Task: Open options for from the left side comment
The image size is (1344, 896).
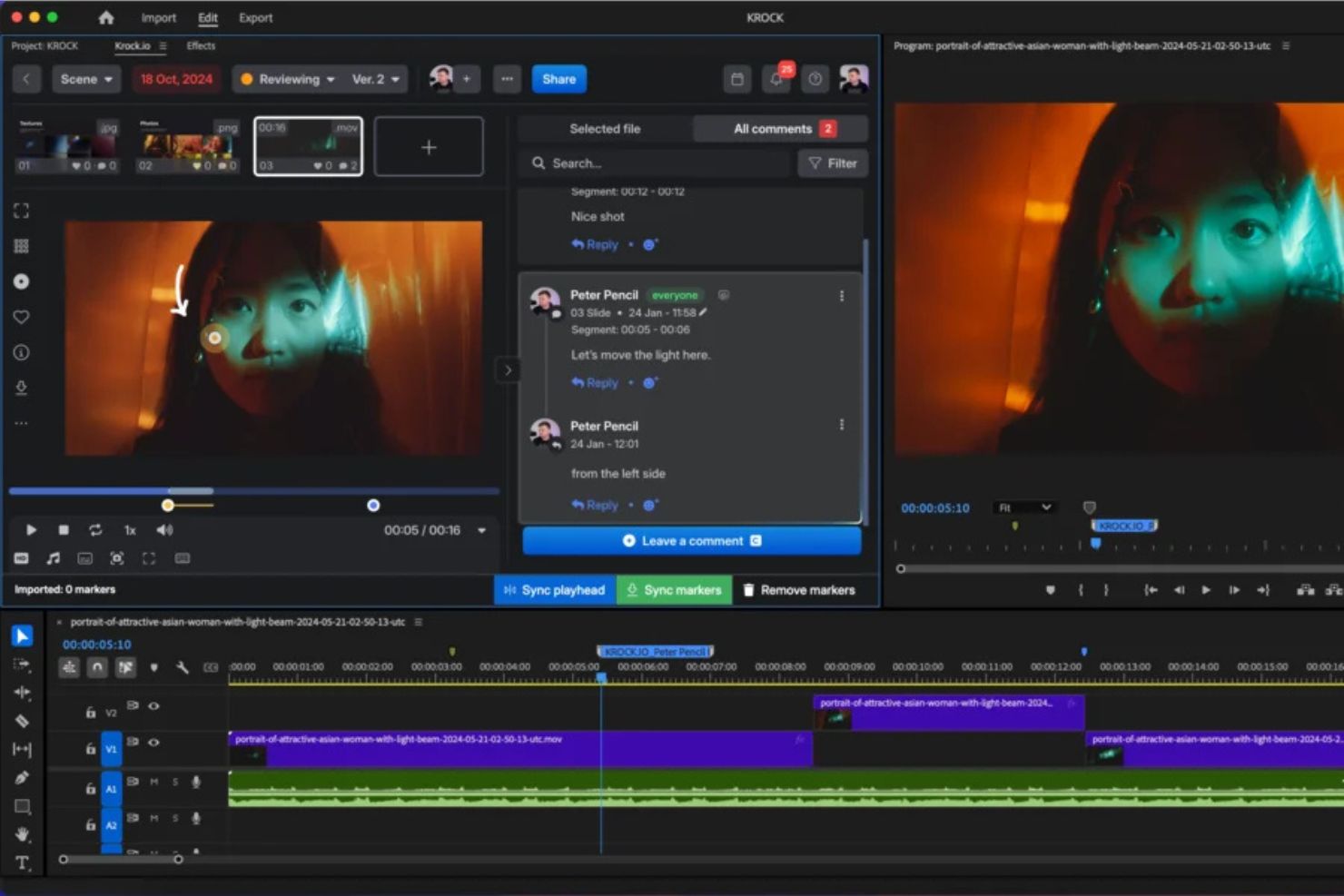Action: point(842,425)
